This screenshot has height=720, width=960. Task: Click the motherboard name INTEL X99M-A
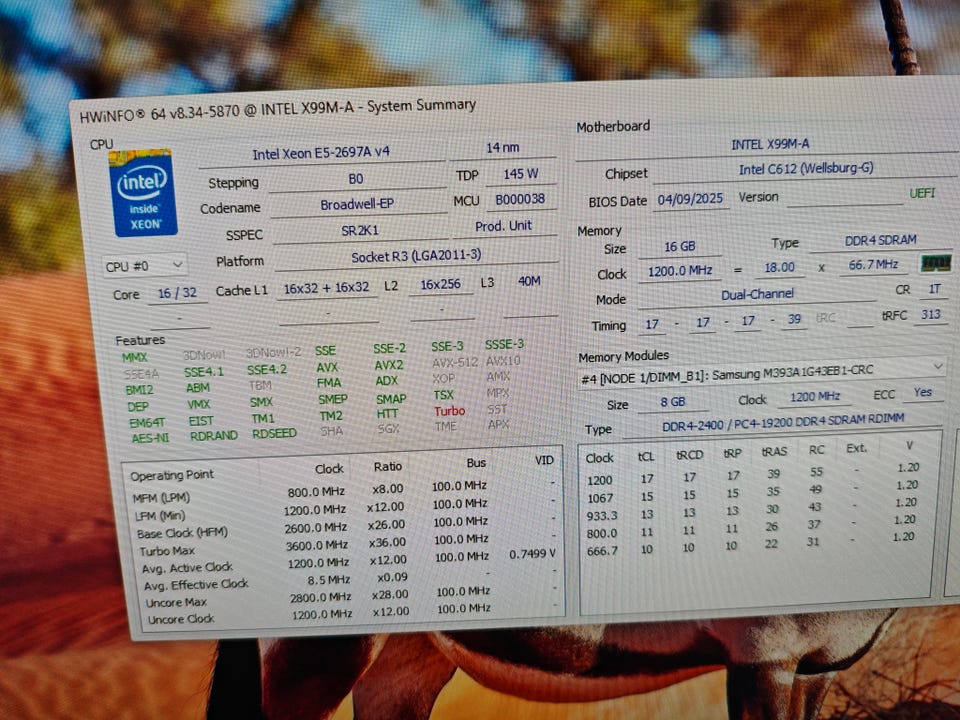pyautogui.click(x=770, y=144)
